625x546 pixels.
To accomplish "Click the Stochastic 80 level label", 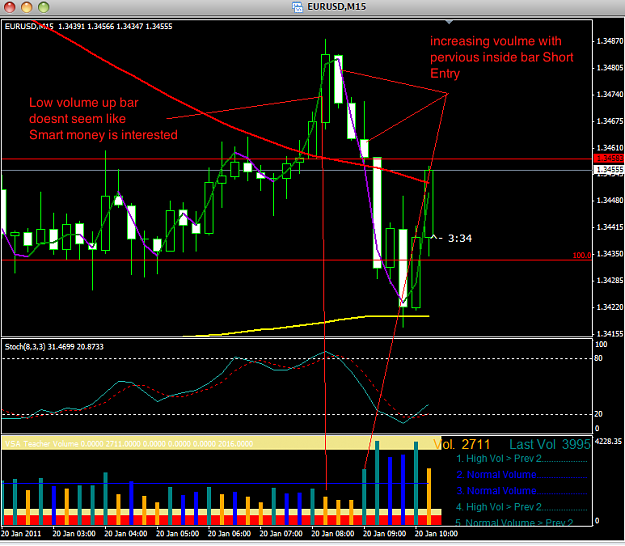I will (x=598, y=358).
